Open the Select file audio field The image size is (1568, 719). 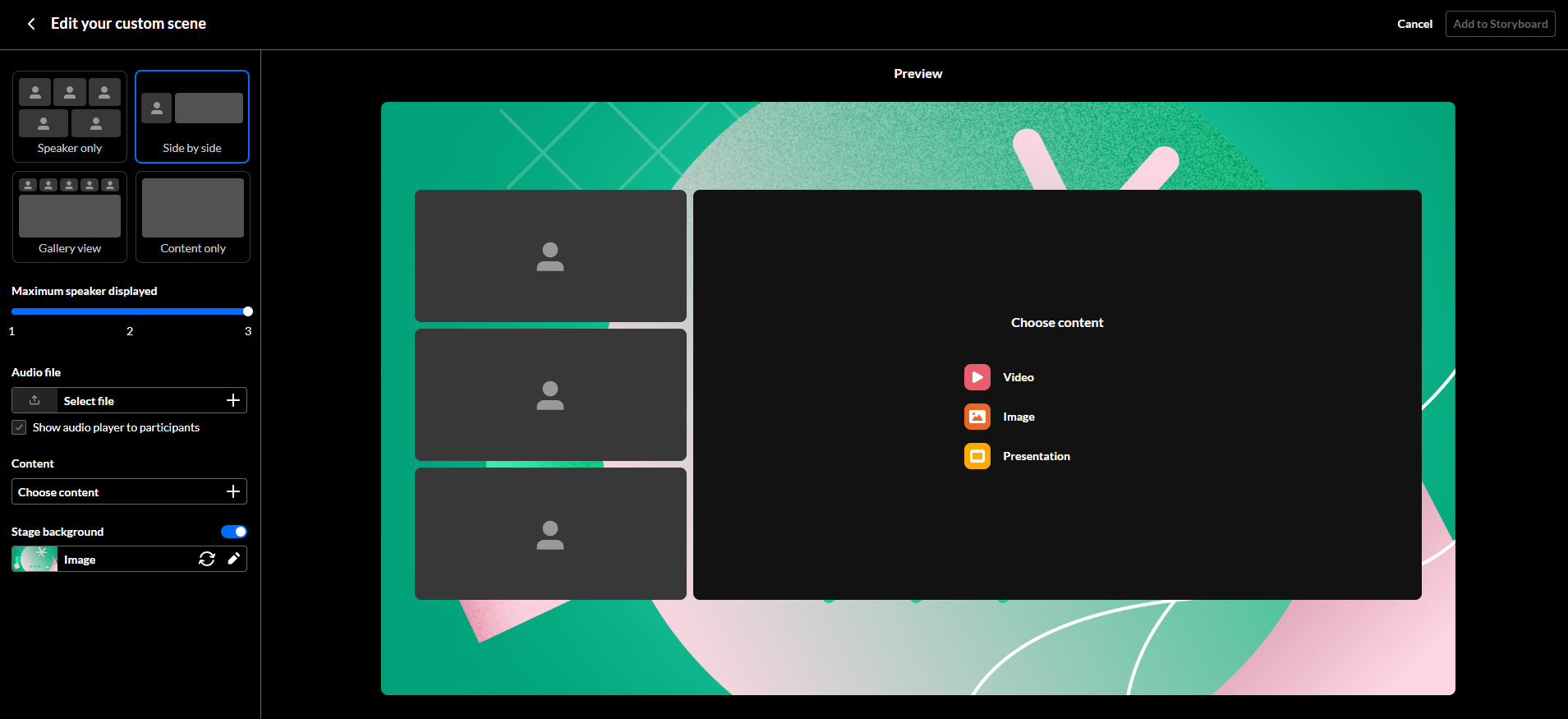(129, 400)
